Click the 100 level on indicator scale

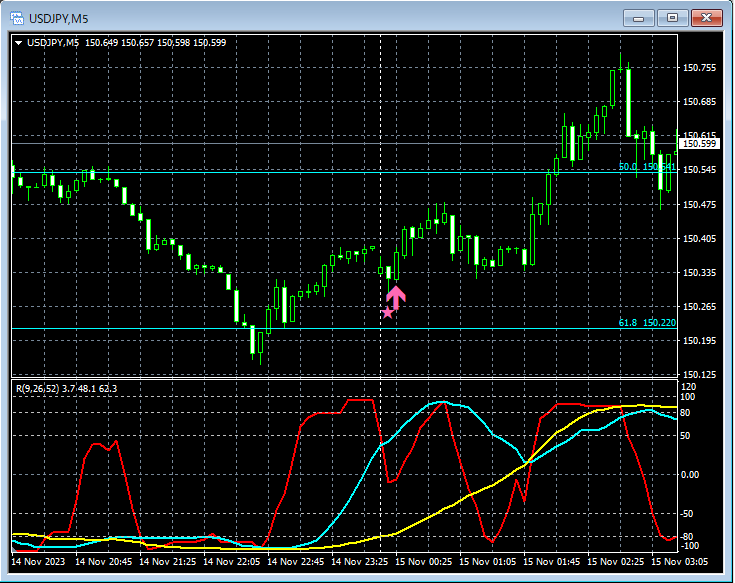point(688,396)
